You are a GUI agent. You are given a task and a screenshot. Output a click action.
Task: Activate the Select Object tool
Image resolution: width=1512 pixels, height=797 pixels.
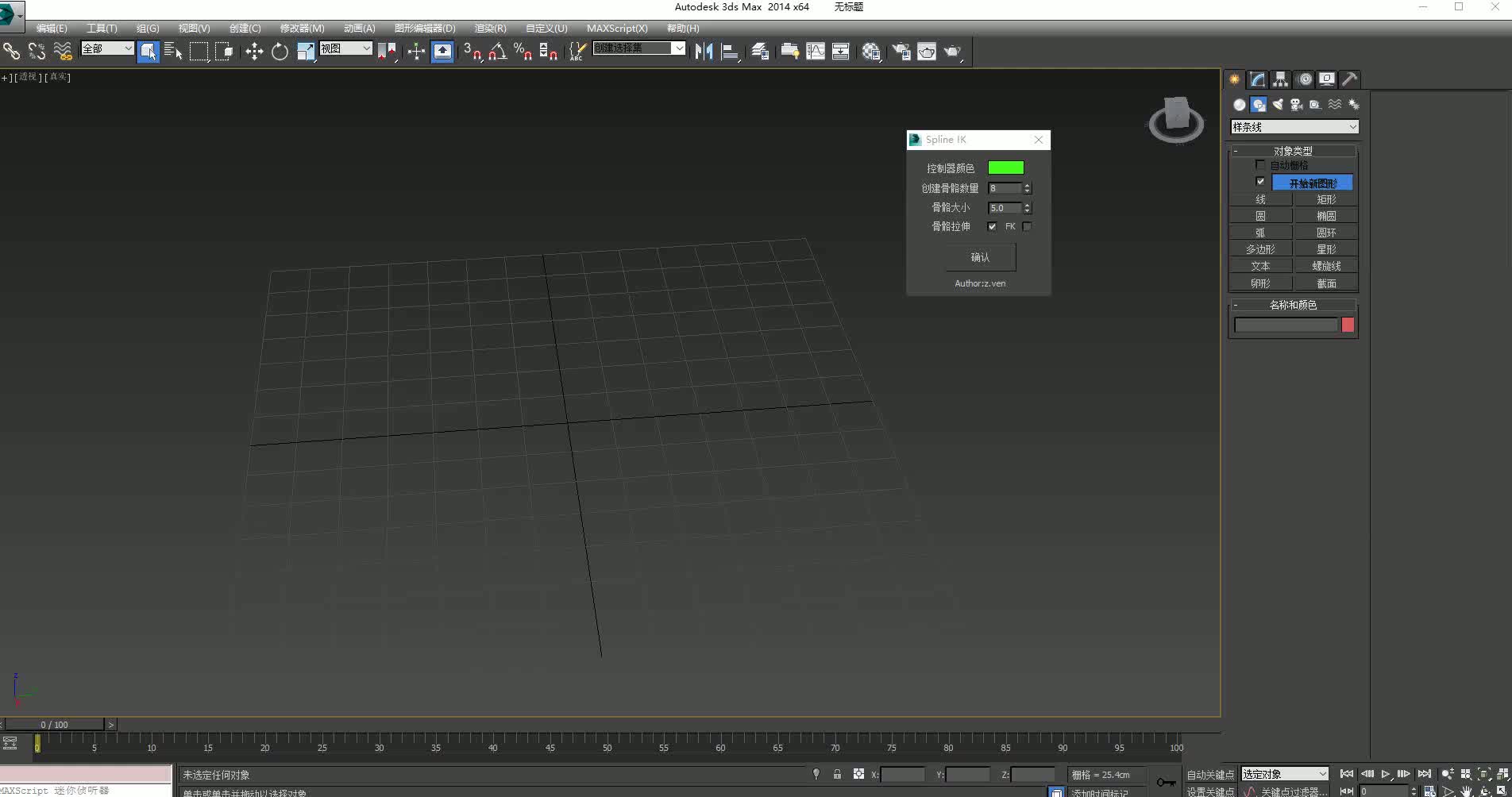pos(148,52)
